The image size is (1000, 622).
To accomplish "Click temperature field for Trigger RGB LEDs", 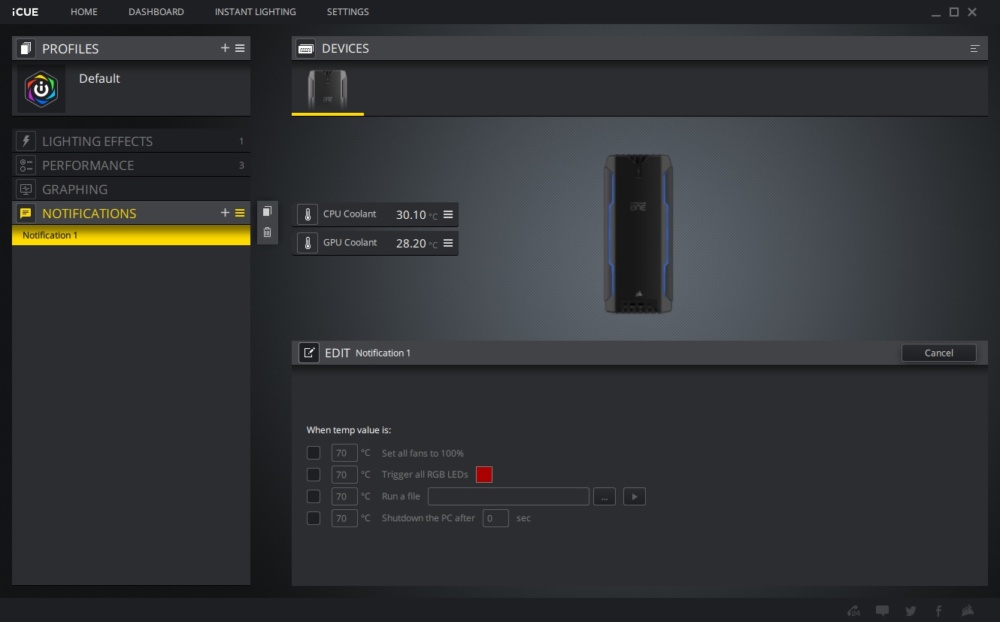I will point(344,475).
